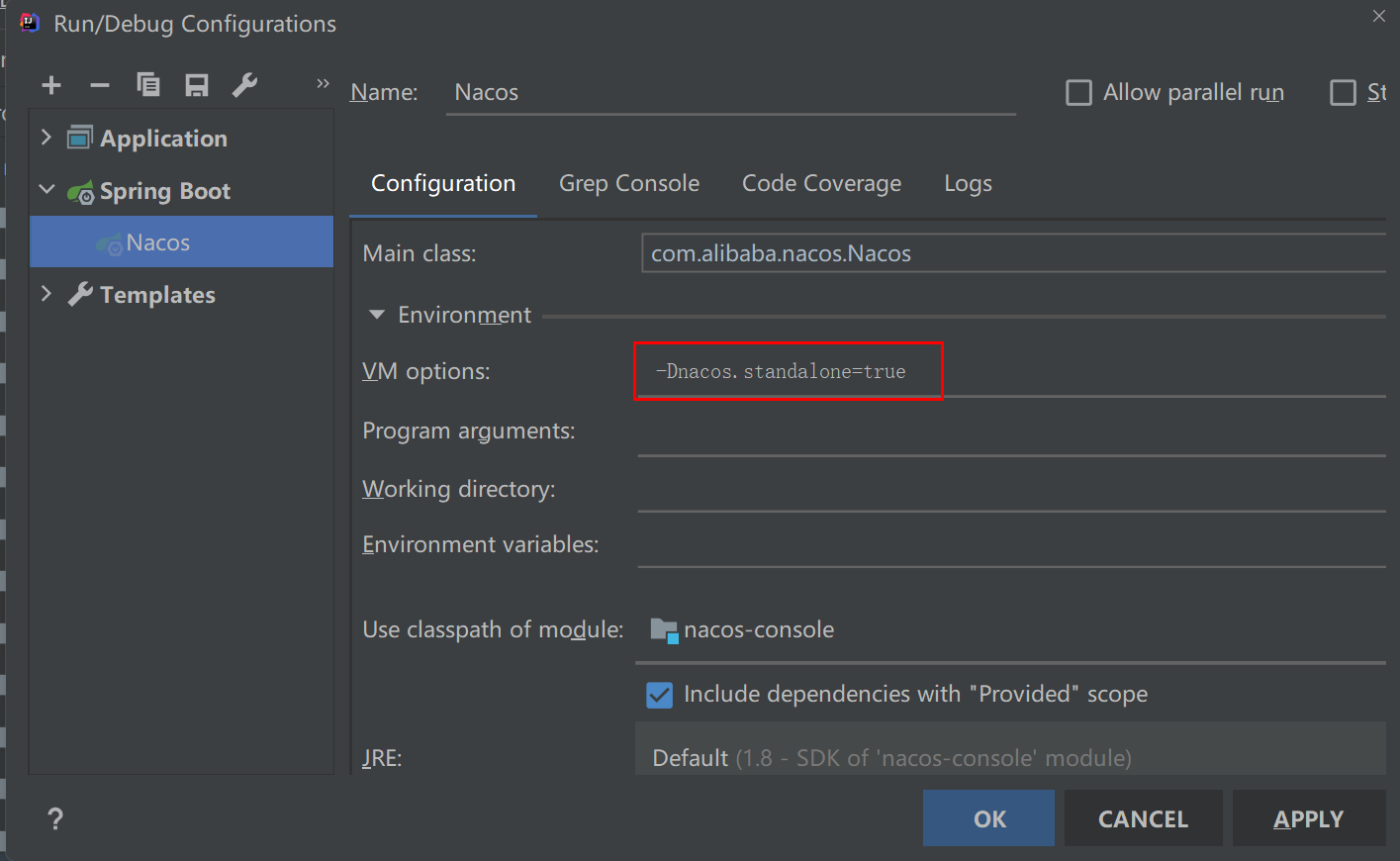Remove the selected configuration with the minus icon
This screenshot has width=1400, height=861.
point(100,86)
